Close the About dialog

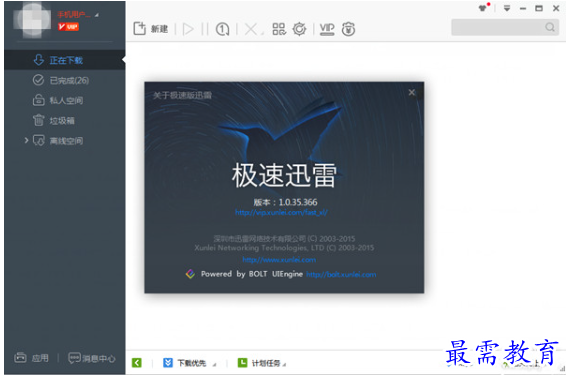coord(412,93)
